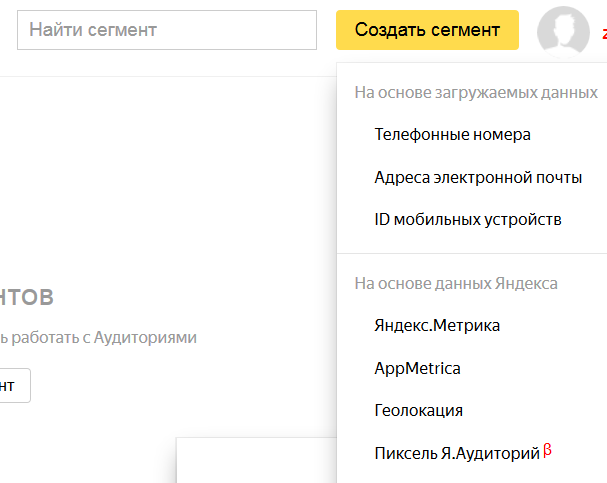
Task: Click the Найти сегмент search field
Action: coord(167,30)
